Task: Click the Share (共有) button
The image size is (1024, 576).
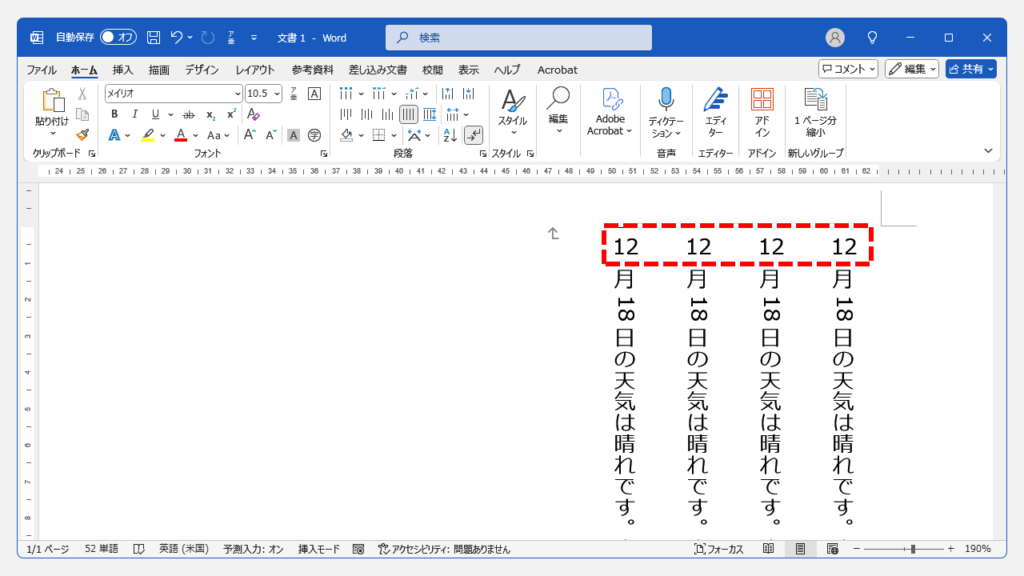Action: click(970, 69)
